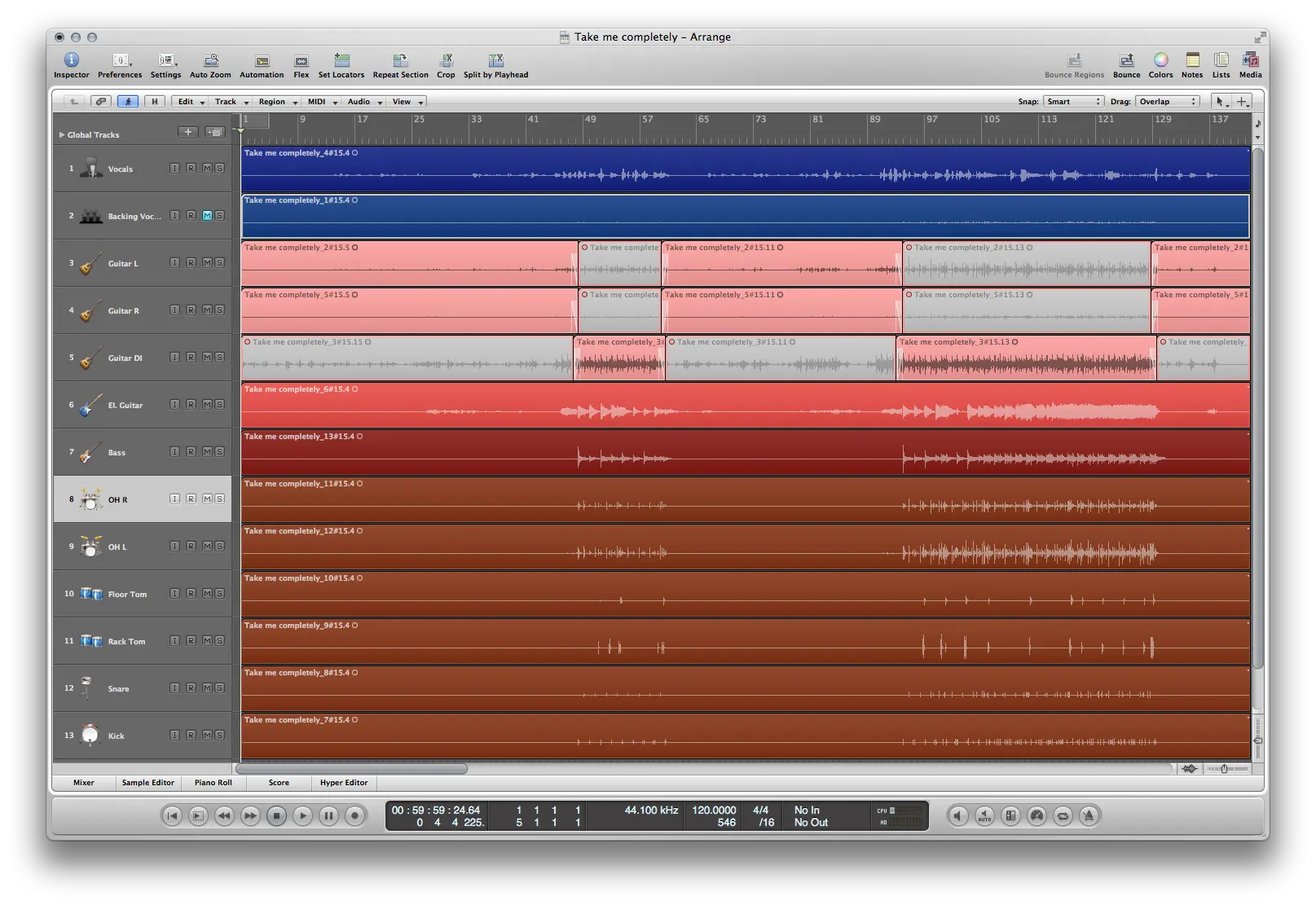This screenshot has height=905, width=1316.
Task: Toggle the Catch playhead button
Action: (128, 102)
